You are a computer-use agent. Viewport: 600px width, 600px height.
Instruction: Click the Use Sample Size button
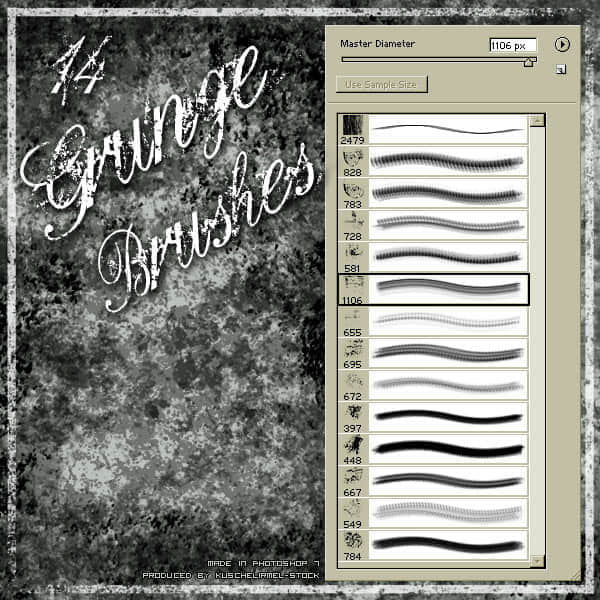pos(381,85)
